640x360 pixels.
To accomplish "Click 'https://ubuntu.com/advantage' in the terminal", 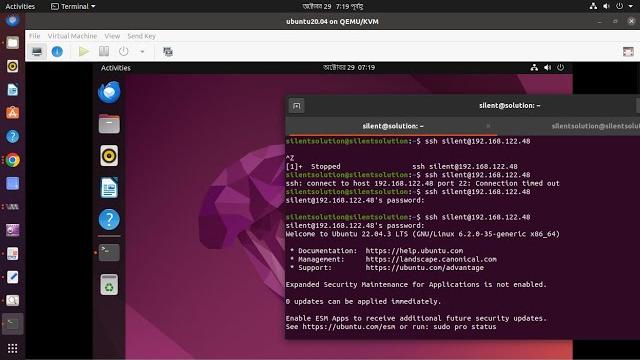I will pos(424,268).
